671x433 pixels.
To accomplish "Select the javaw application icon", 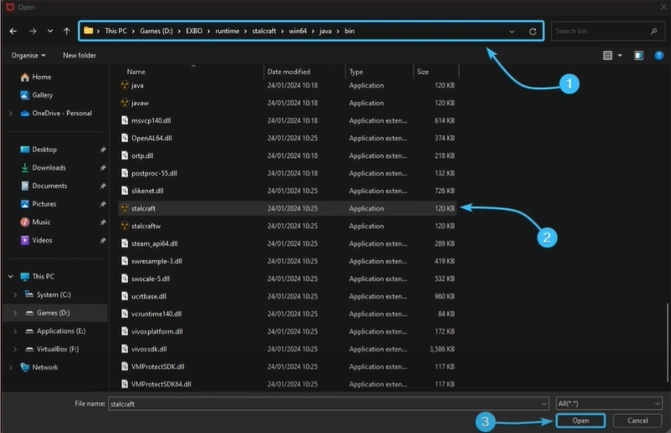I will [125, 103].
